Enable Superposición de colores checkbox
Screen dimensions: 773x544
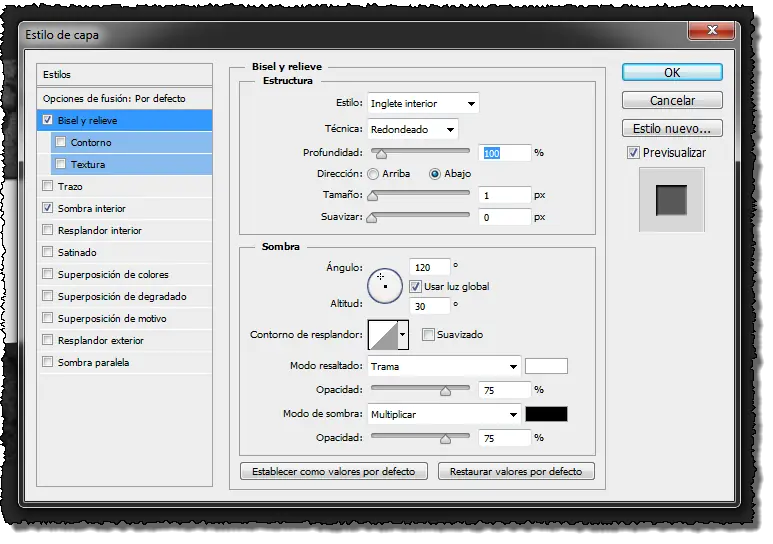coord(47,274)
